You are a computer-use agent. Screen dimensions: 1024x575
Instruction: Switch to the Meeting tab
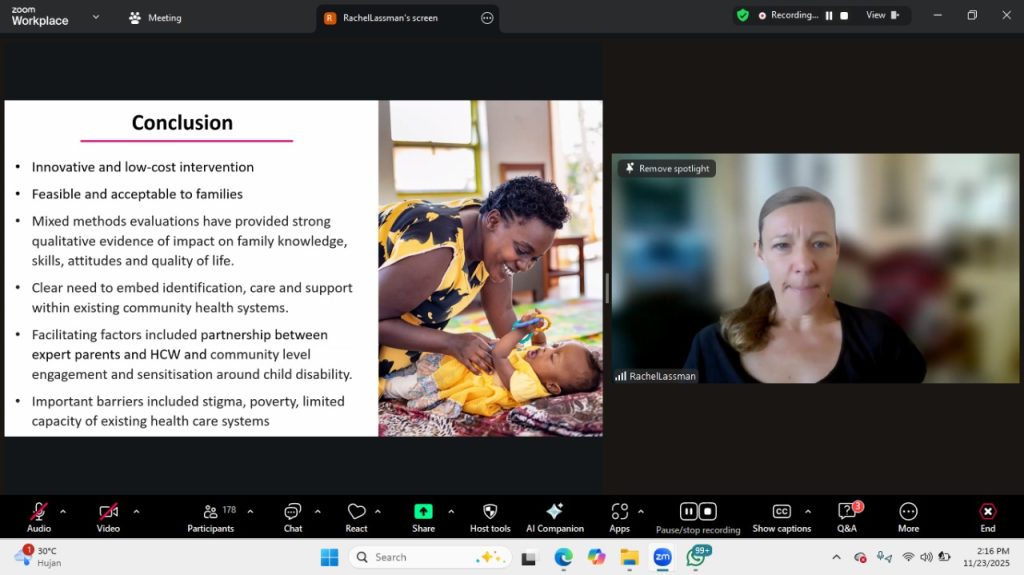[x=155, y=18]
